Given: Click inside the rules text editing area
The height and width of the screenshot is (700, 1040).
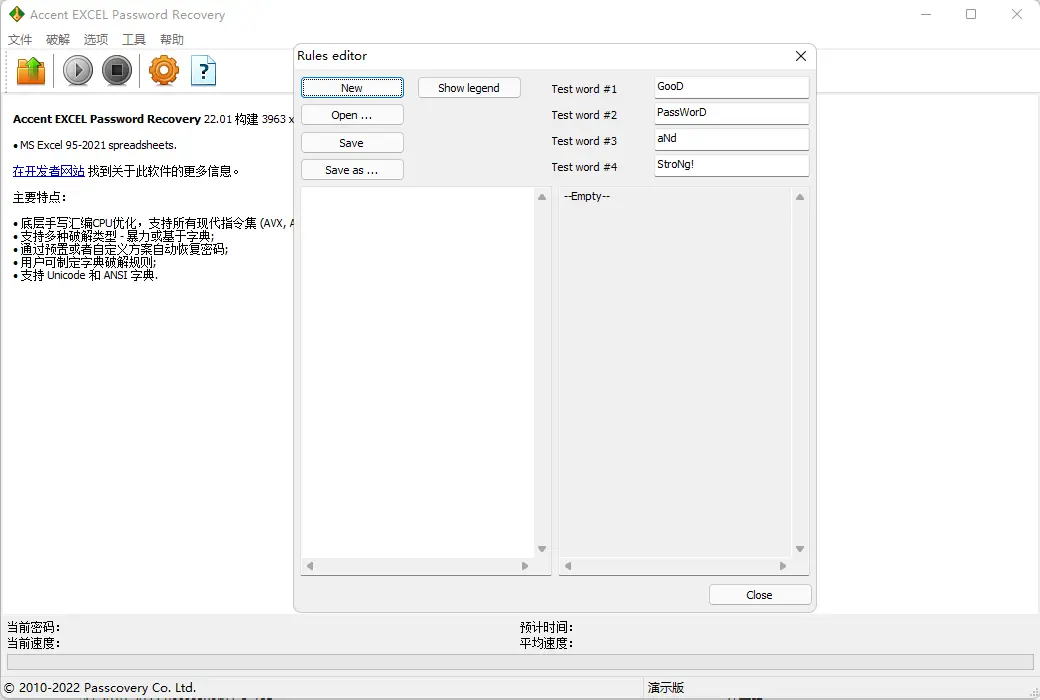Looking at the screenshot, I should [x=418, y=372].
